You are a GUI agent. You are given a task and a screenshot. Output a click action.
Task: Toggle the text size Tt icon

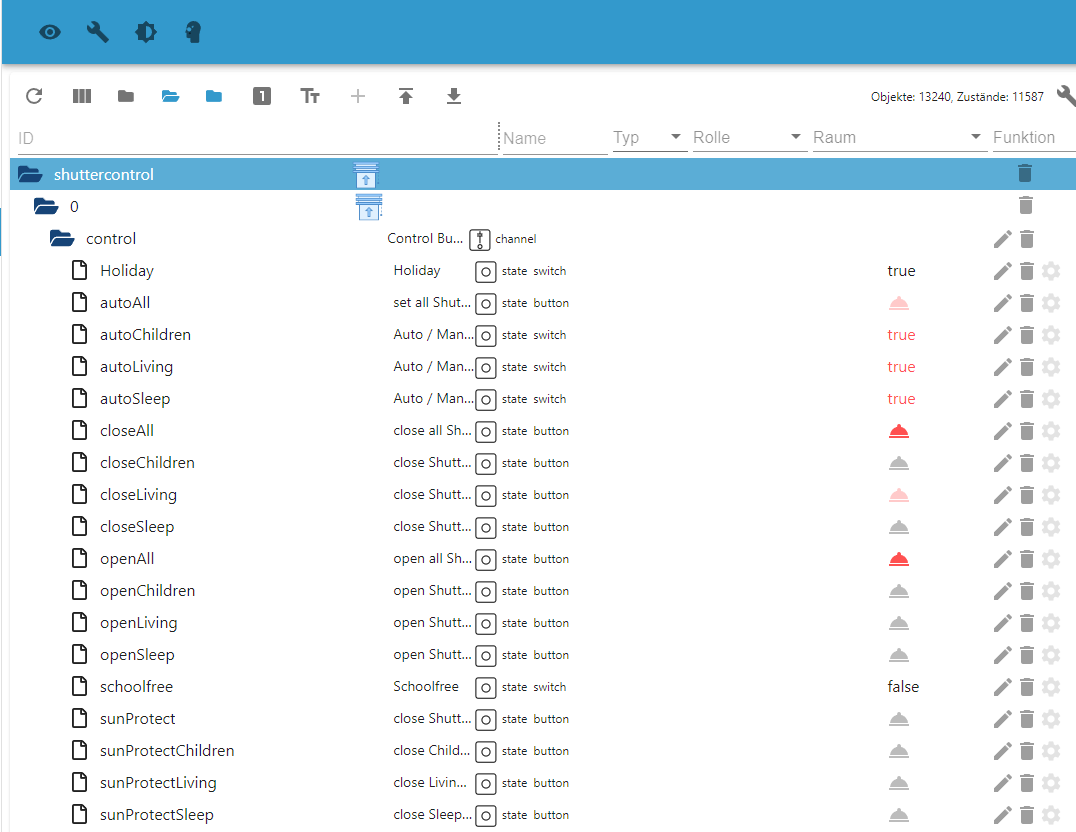tap(310, 96)
